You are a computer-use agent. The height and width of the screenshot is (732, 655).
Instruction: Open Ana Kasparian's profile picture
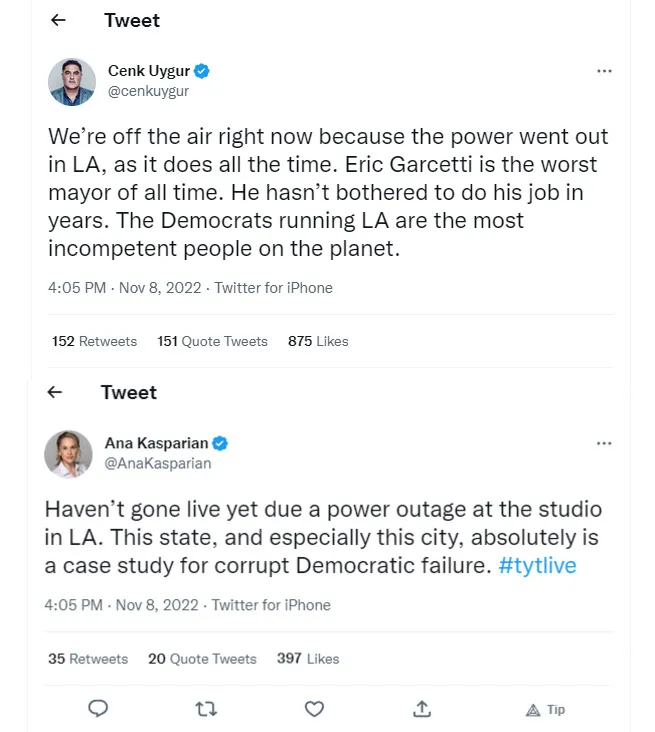point(68,453)
